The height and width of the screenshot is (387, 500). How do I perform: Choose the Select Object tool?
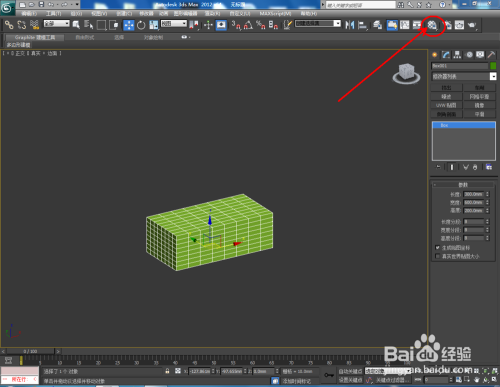(76, 25)
